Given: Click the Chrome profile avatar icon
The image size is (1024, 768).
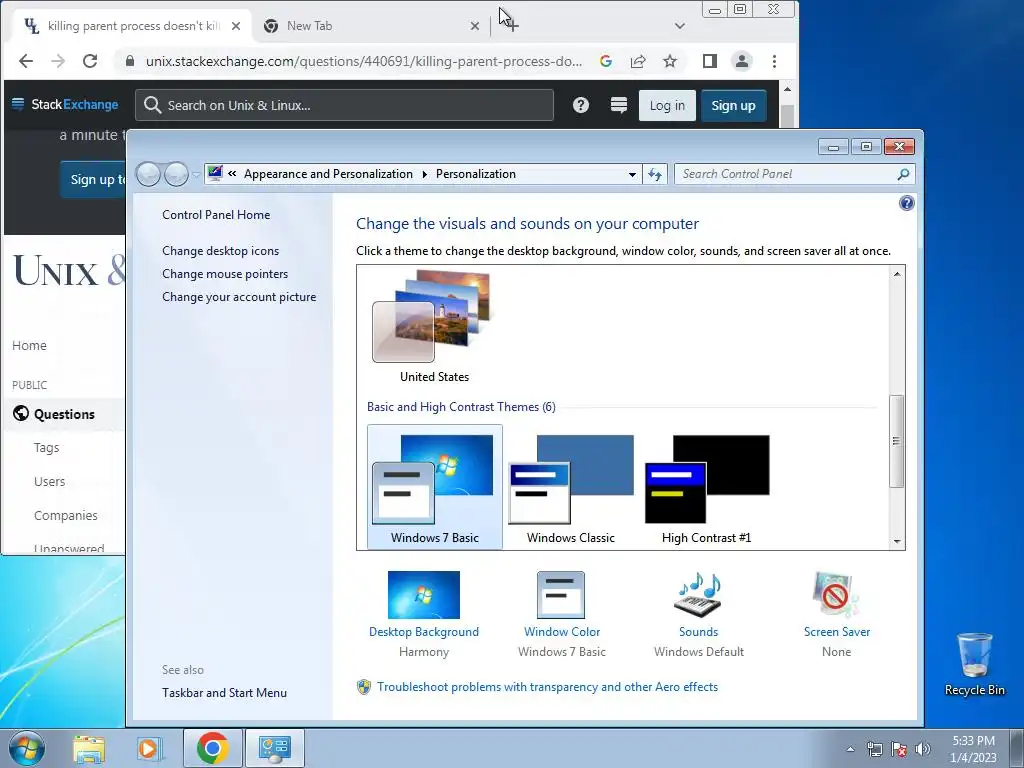Looking at the screenshot, I should pyautogui.click(x=742, y=61).
